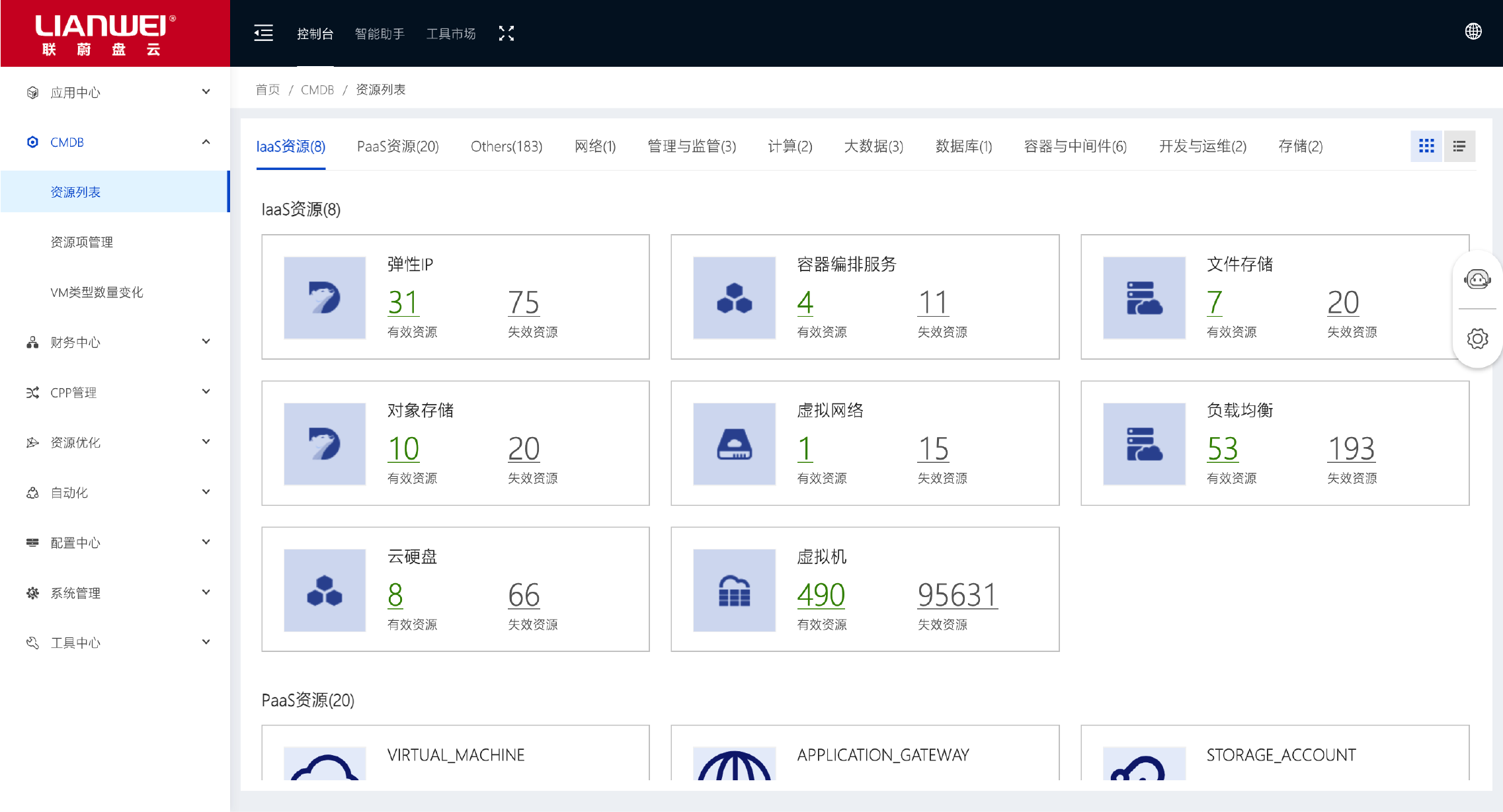
Task: Click the 资源优化 sidebar icon
Action: click(32, 442)
